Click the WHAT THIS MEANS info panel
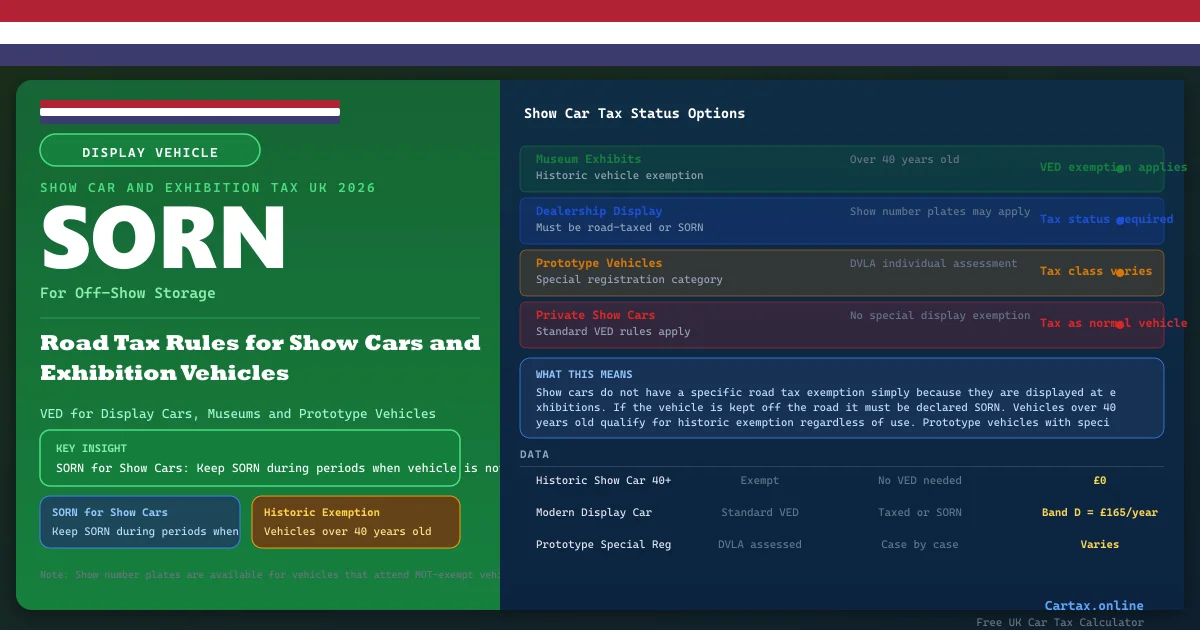Image resolution: width=1200 pixels, height=630 pixels. click(841, 398)
